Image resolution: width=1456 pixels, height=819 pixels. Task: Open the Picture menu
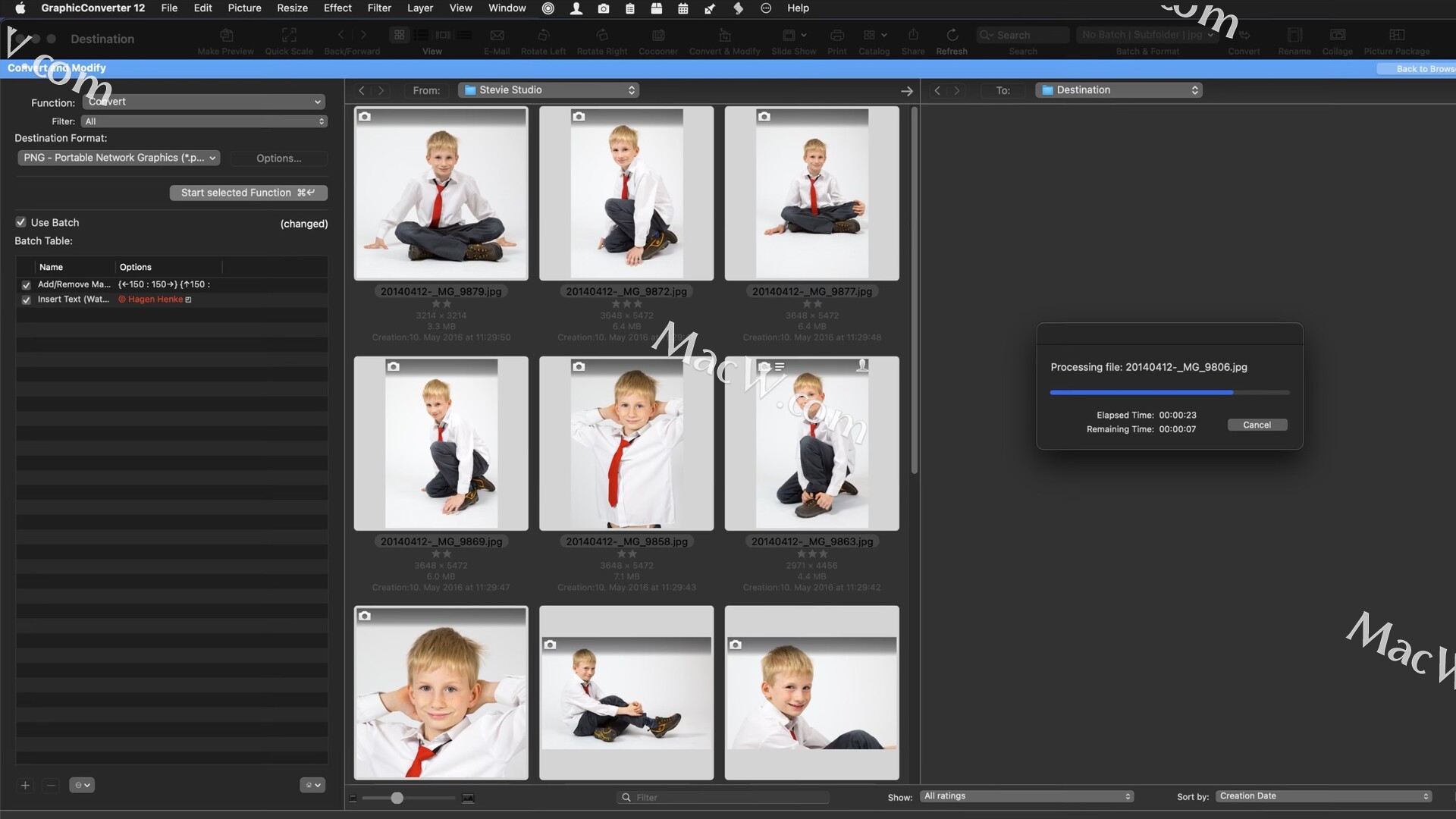pos(244,8)
